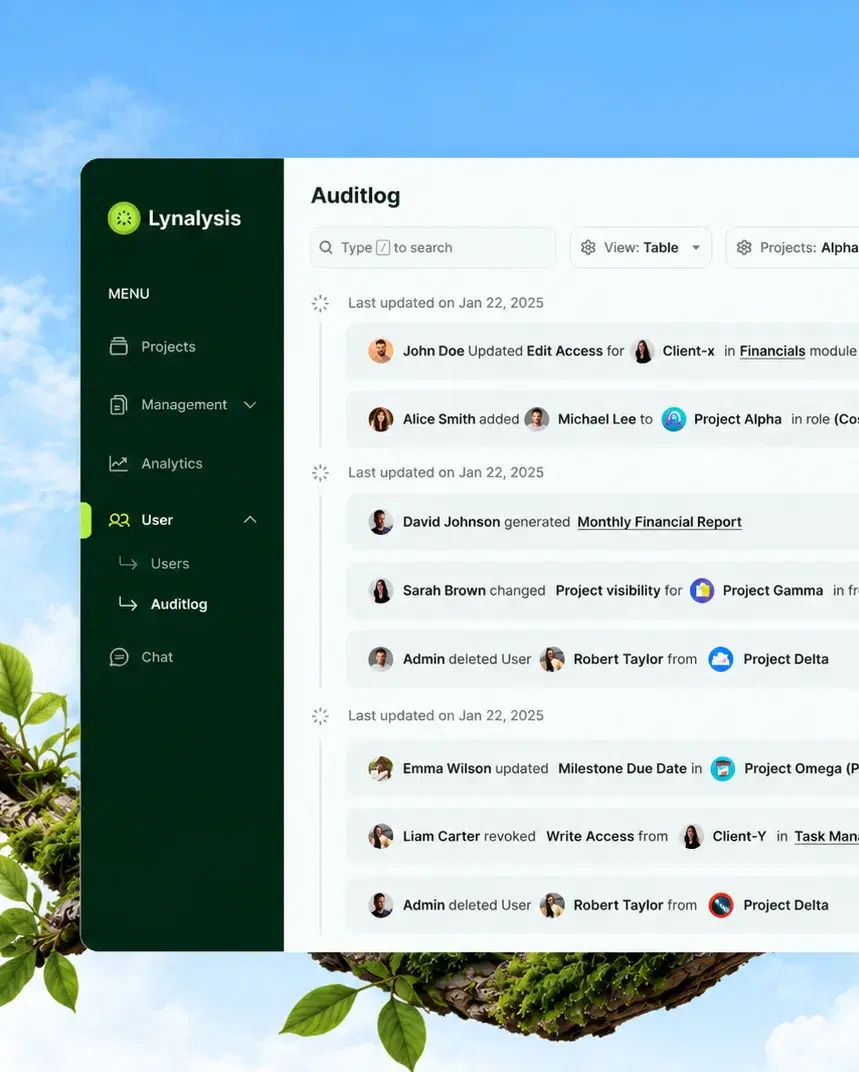859x1072 pixels.
Task: Click the Projects box icon in sidebar
Action: (x=119, y=347)
